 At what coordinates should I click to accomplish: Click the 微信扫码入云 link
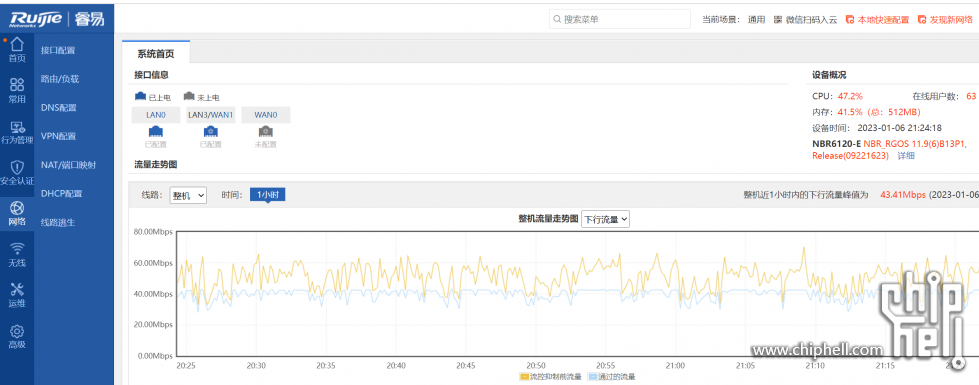click(x=811, y=19)
